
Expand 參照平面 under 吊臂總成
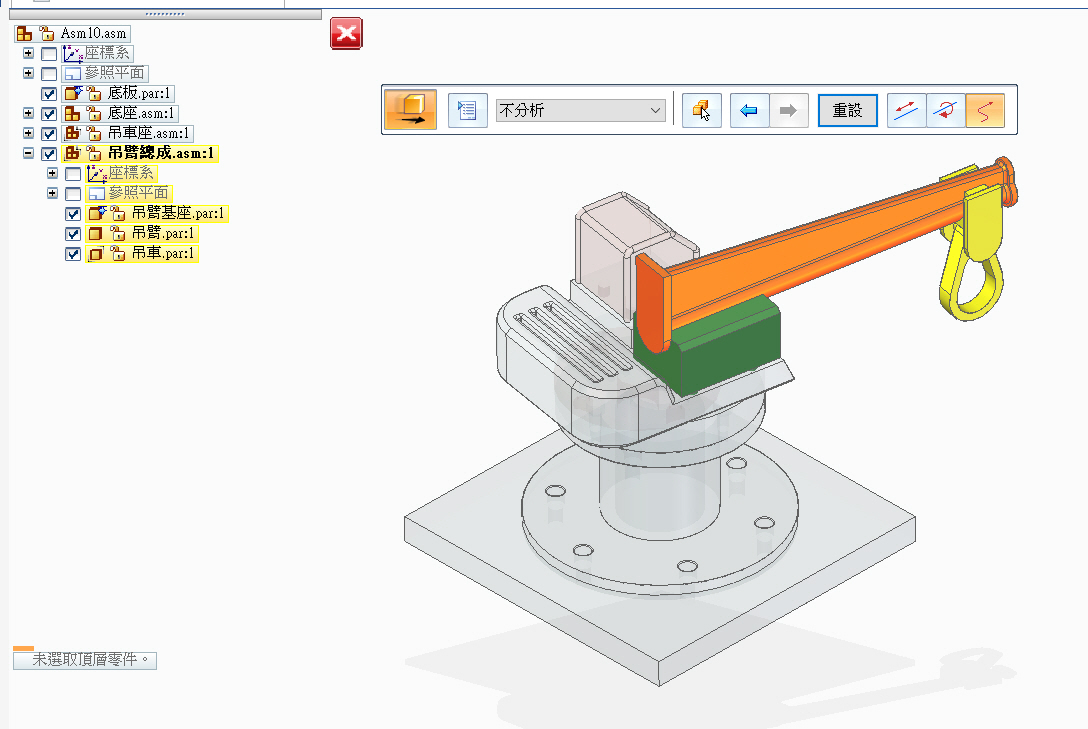coord(52,193)
